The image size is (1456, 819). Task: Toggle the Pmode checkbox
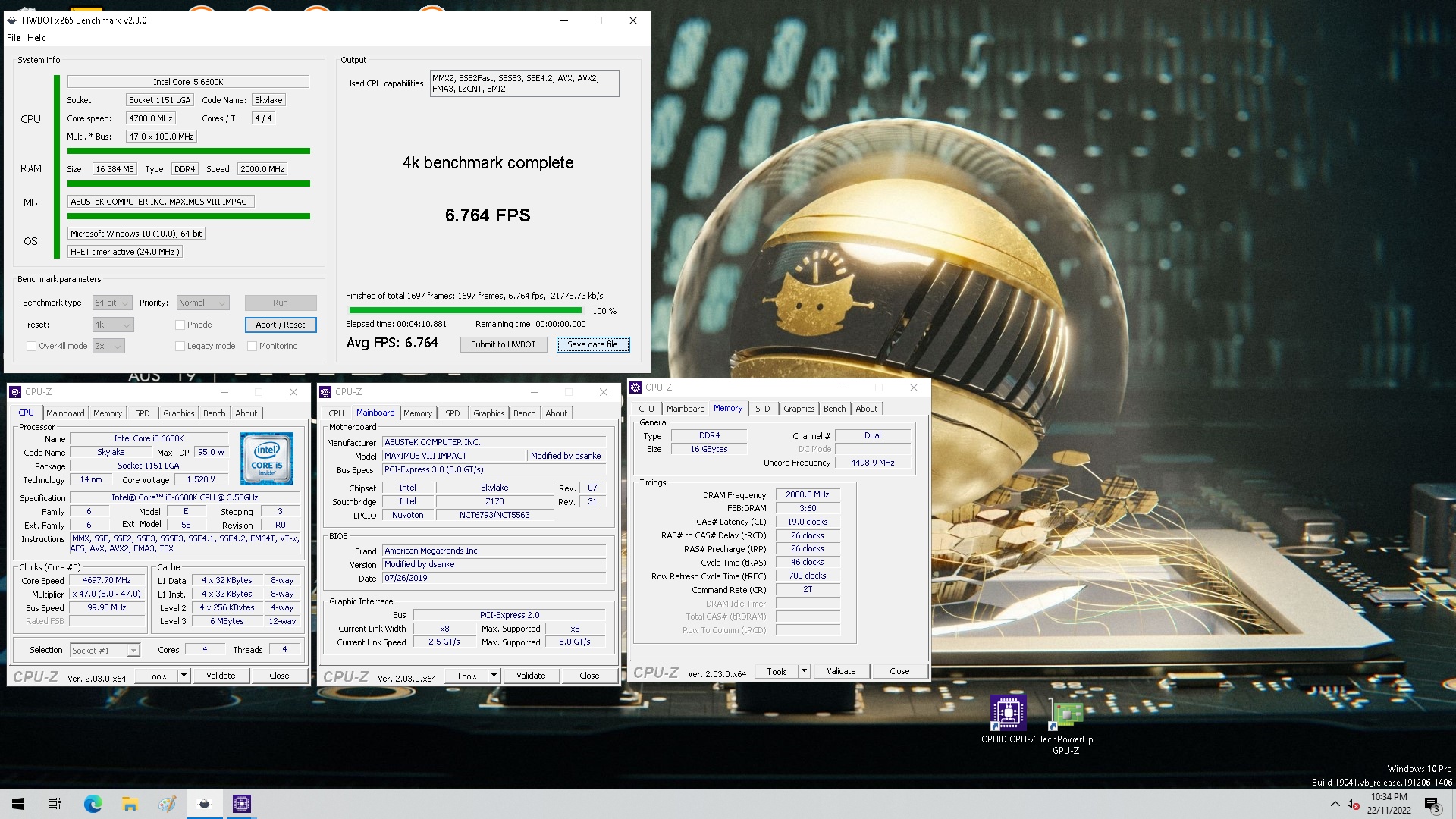[x=180, y=325]
